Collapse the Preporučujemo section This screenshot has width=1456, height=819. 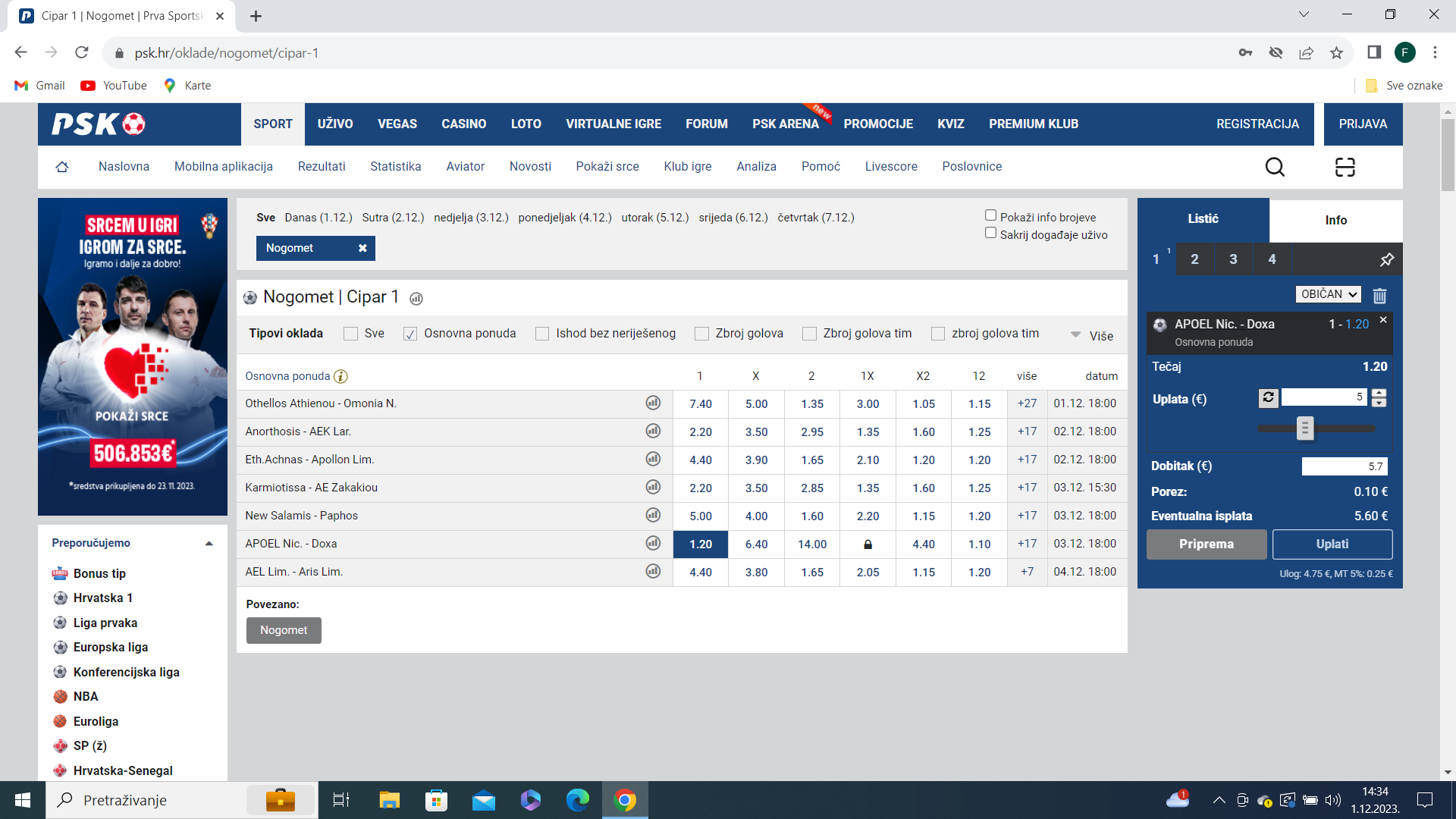point(209,544)
